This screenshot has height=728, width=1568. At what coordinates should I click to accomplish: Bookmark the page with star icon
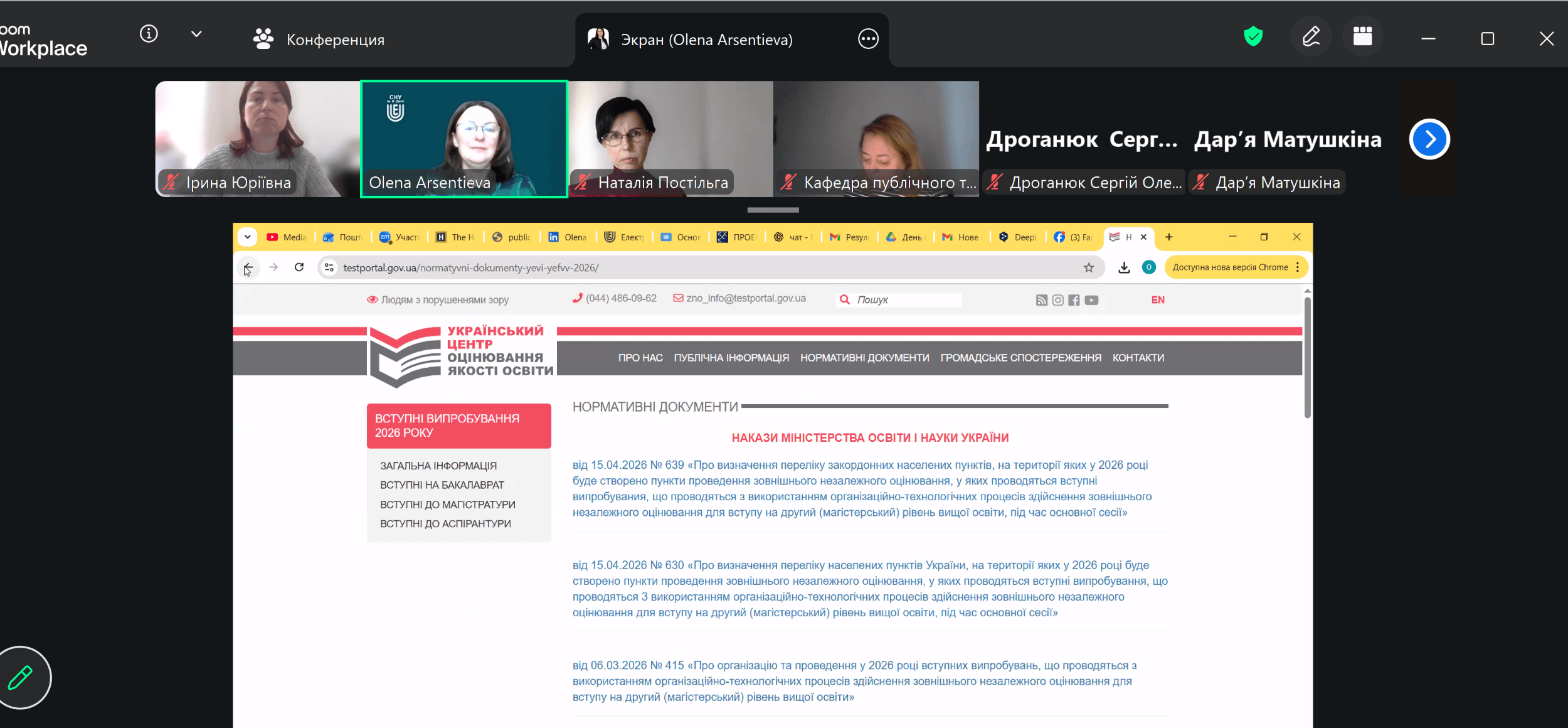[1089, 268]
